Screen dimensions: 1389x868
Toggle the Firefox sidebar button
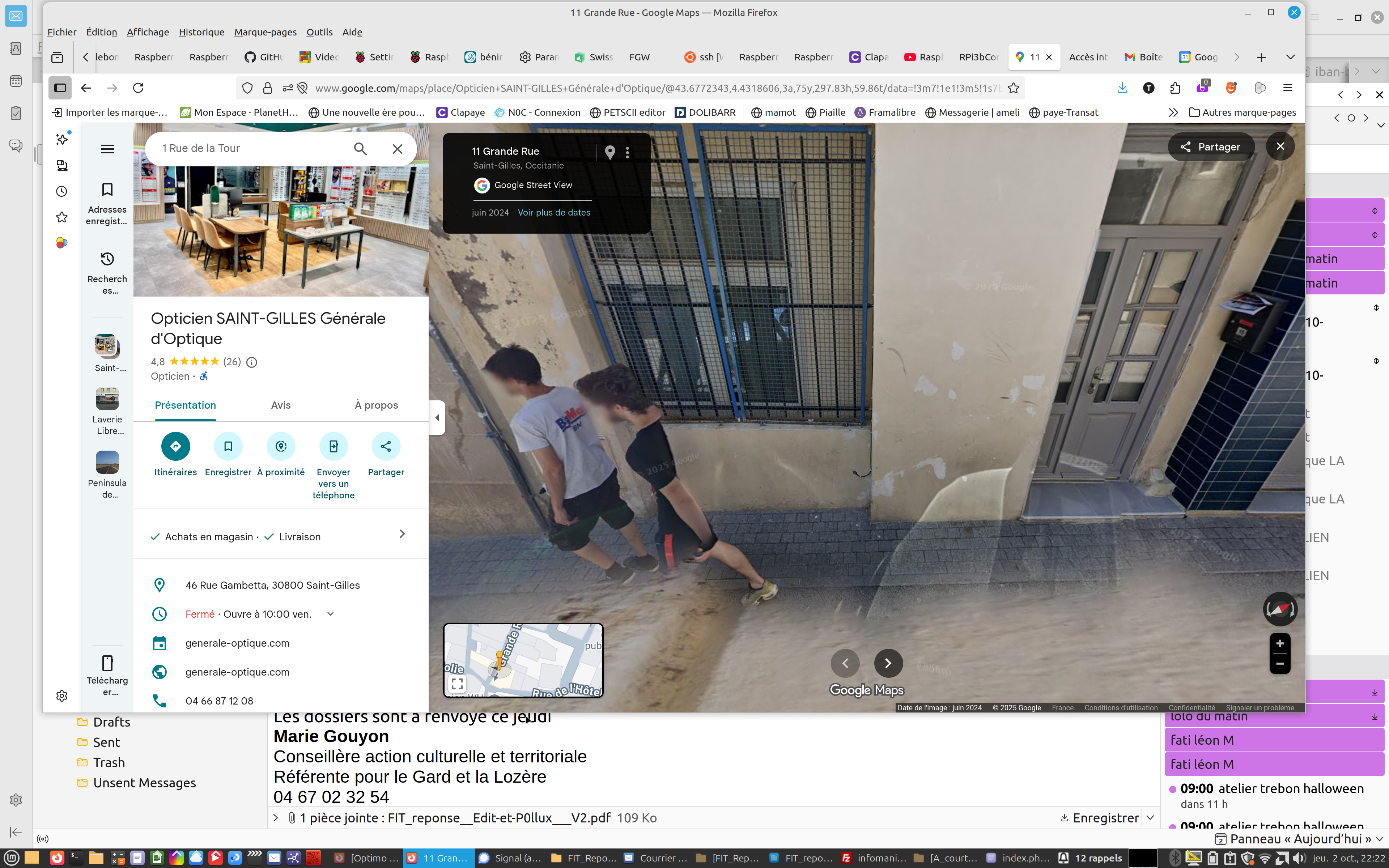(60, 88)
